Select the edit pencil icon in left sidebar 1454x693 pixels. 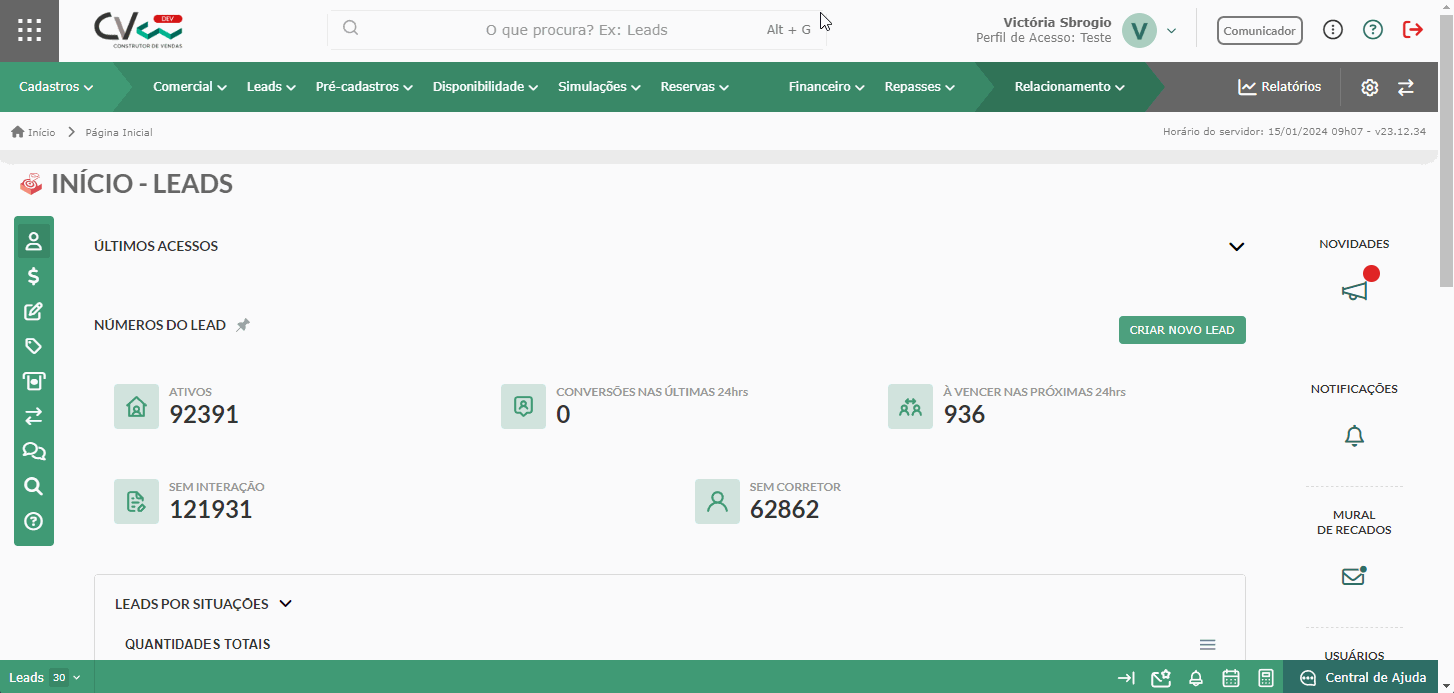(33, 311)
